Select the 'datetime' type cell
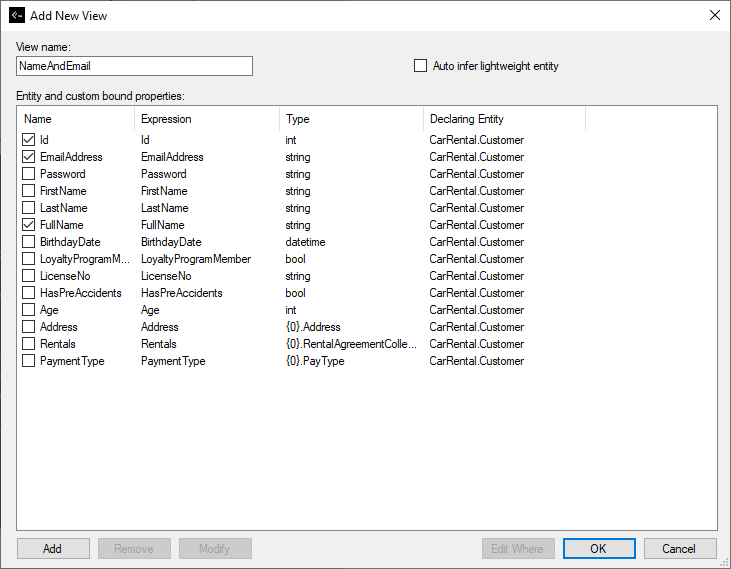The image size is (731, 569). (x=305, y=242)
